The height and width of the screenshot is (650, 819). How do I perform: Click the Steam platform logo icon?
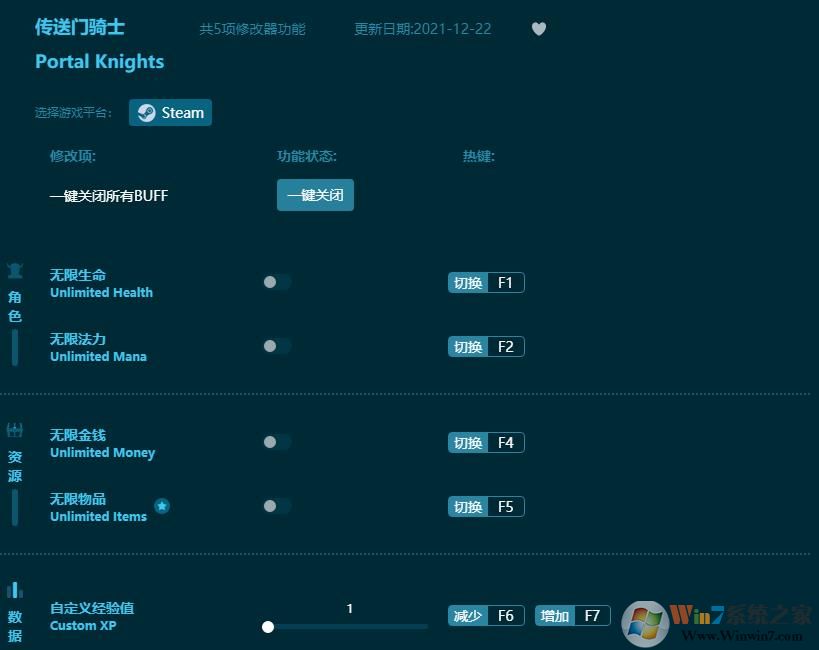[x=146, y=112]
